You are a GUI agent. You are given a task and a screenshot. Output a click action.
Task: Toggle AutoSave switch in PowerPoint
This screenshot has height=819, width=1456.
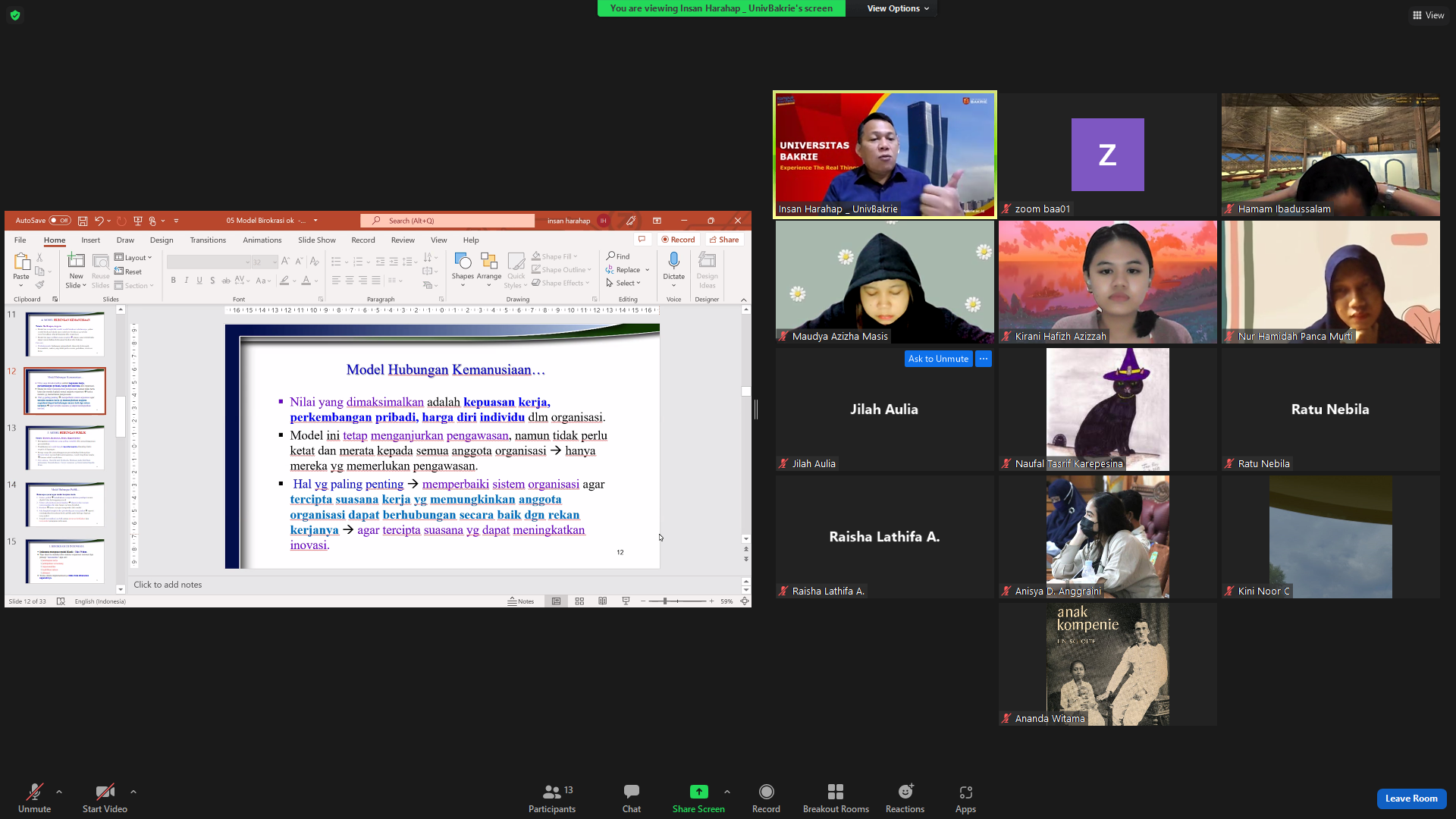coord(60,221)
